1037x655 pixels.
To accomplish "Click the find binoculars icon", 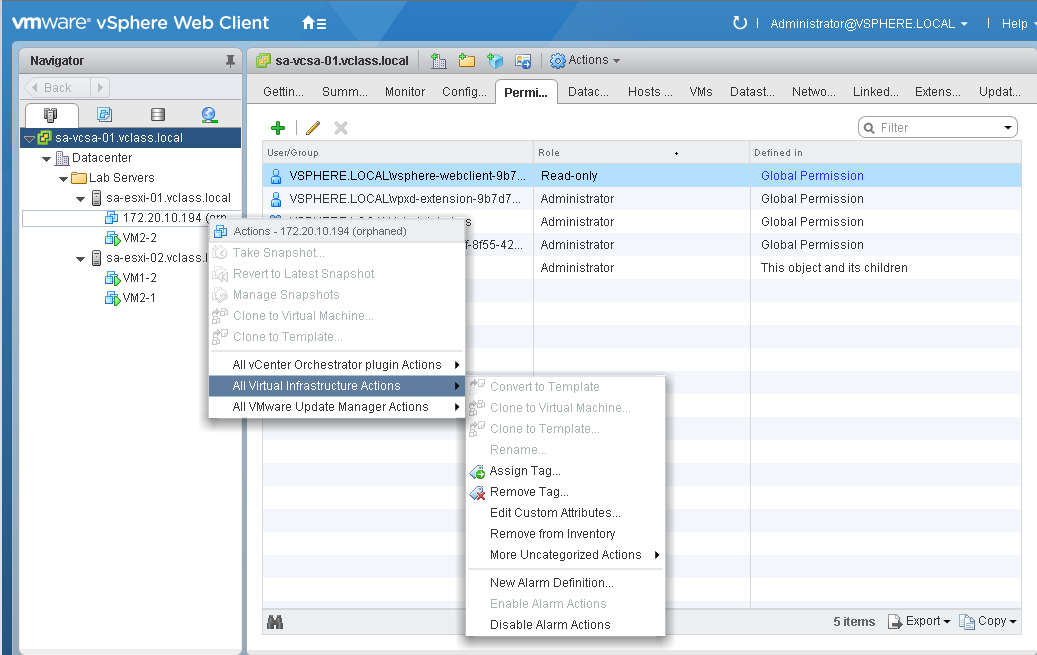I will tap(275, 621).
